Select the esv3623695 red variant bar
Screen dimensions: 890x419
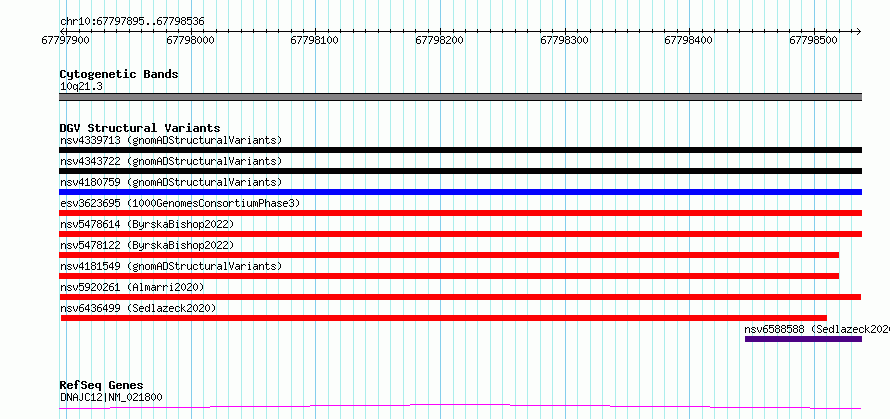pos(460,213)
